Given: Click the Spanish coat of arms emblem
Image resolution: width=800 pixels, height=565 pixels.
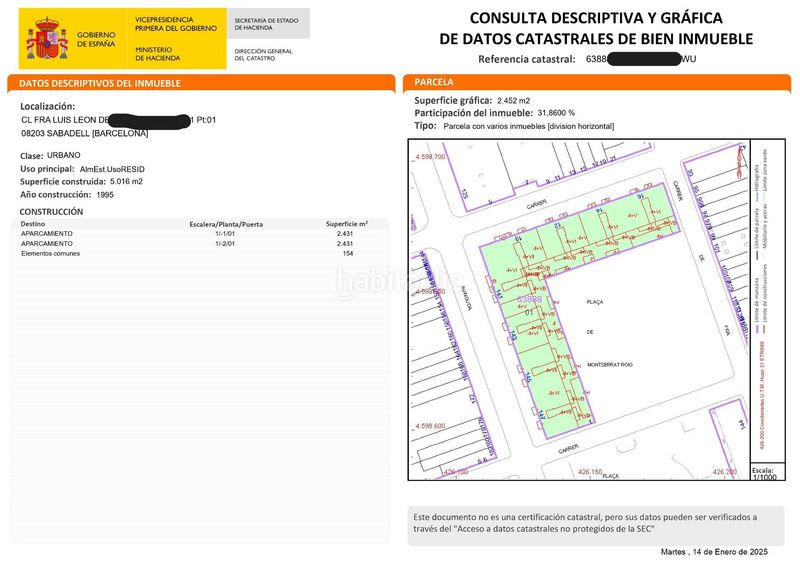Looking at the screenshot, I should click(x=47, y=38).
